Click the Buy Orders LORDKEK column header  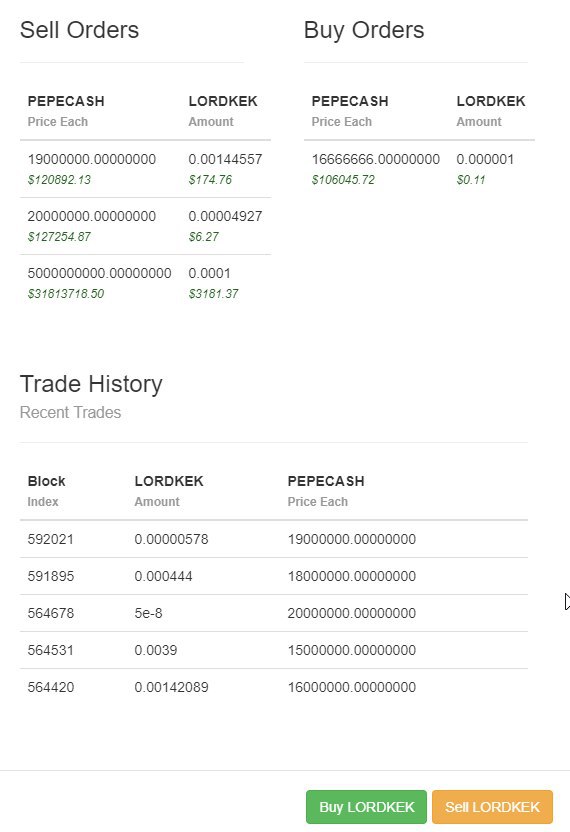click(x=491, y=101)
